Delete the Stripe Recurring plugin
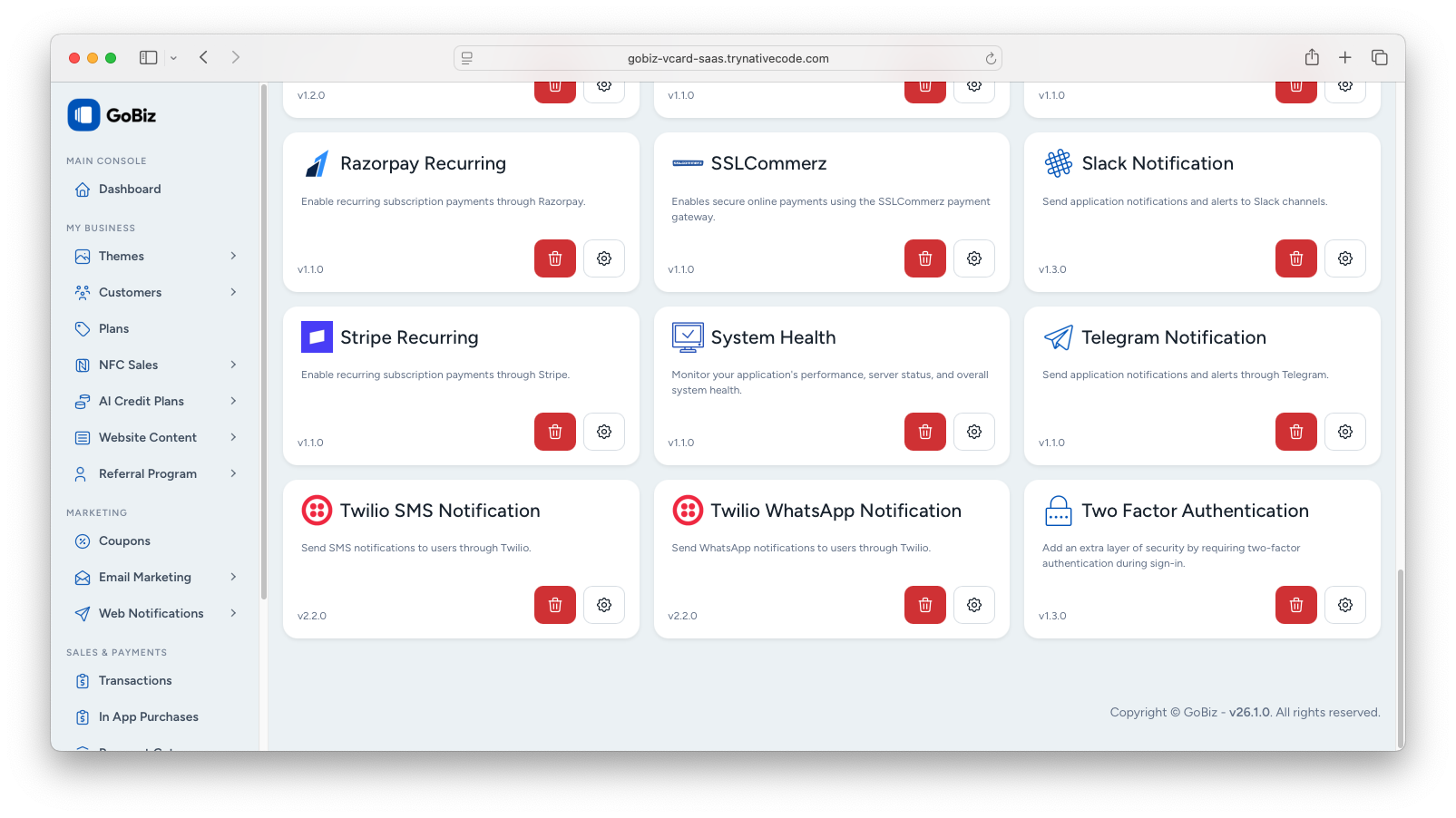Viewport: 1456px width, 818px height. 555,432
